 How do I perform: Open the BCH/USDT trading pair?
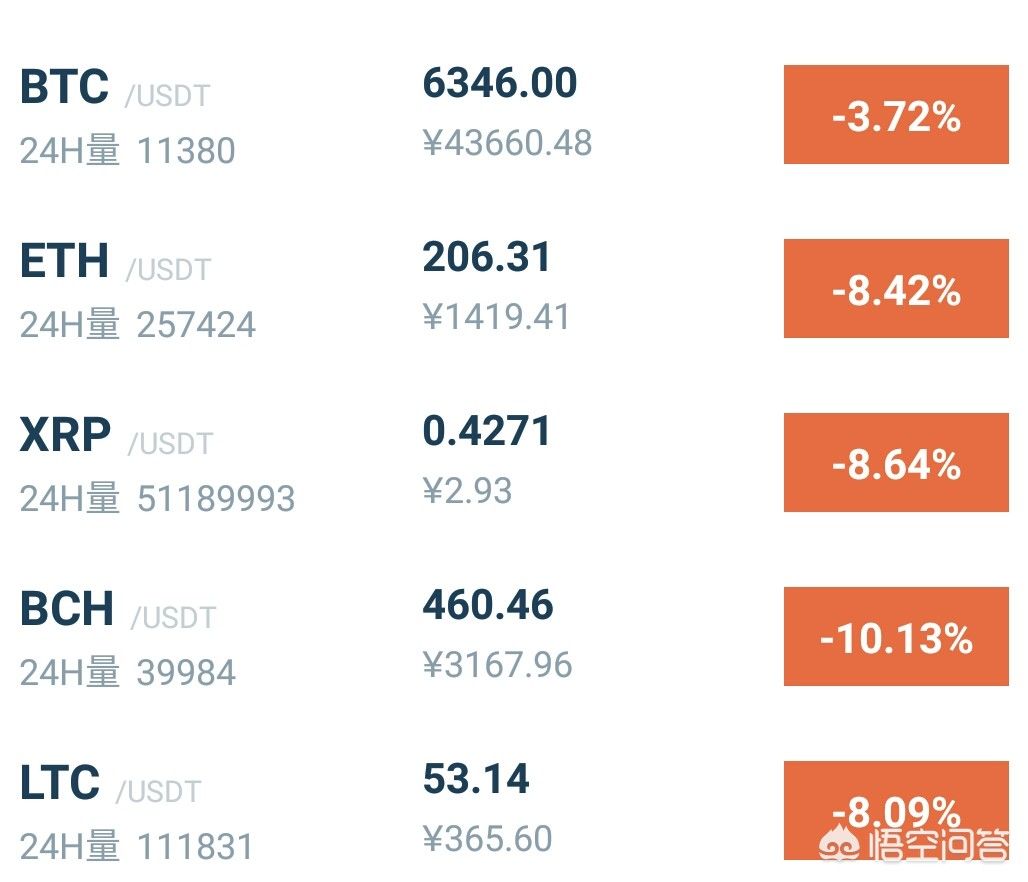(x=66, y=610)
